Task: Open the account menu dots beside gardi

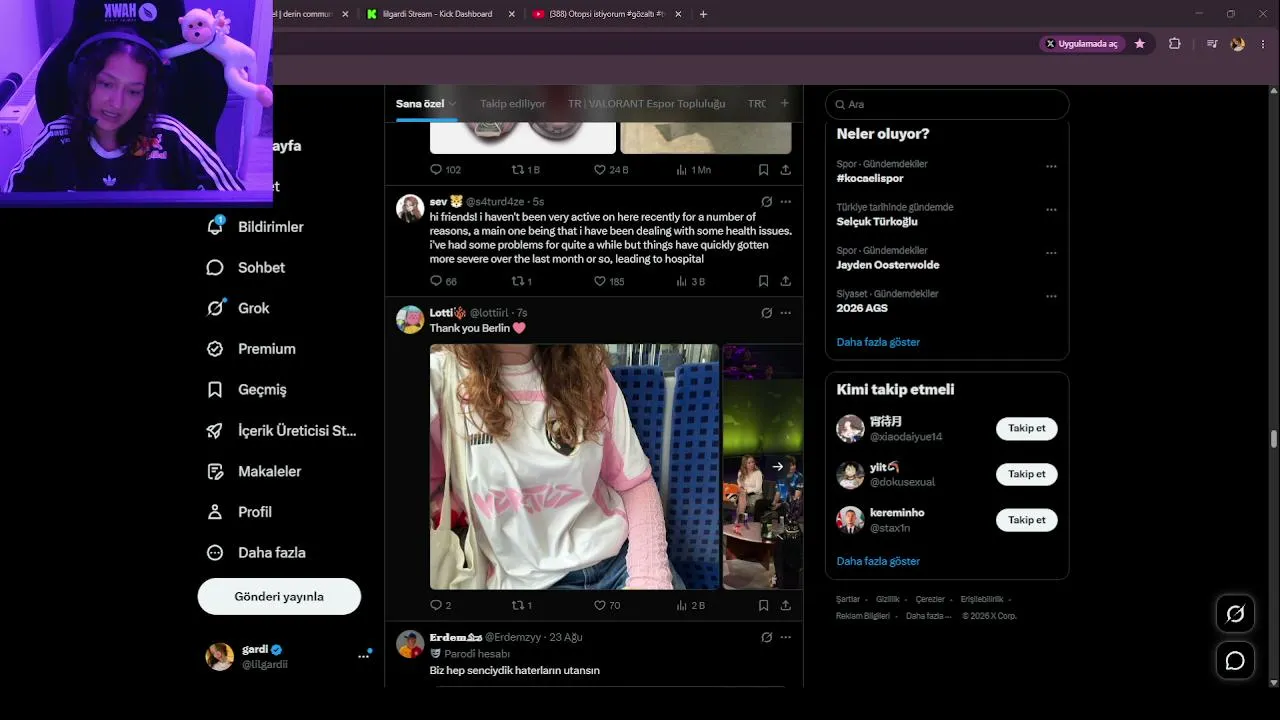Action: (x=363, y=656)
